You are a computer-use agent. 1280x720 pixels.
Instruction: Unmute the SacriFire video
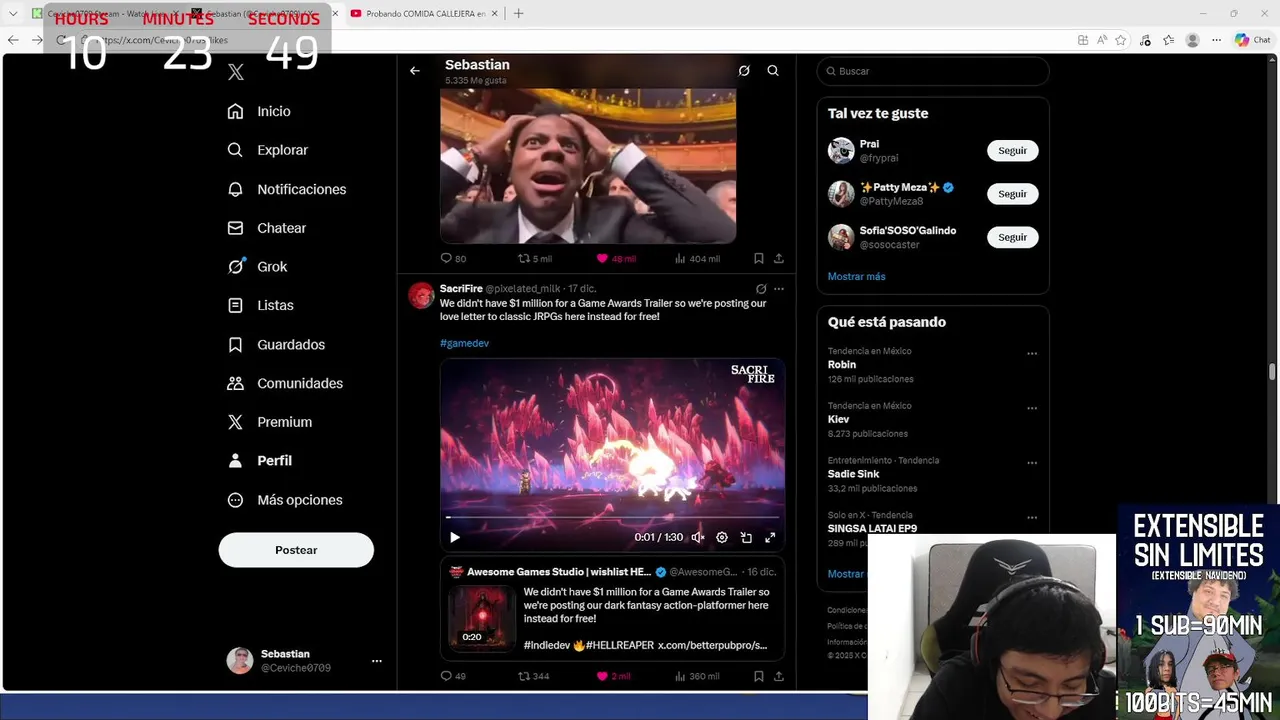pos(698,537)
